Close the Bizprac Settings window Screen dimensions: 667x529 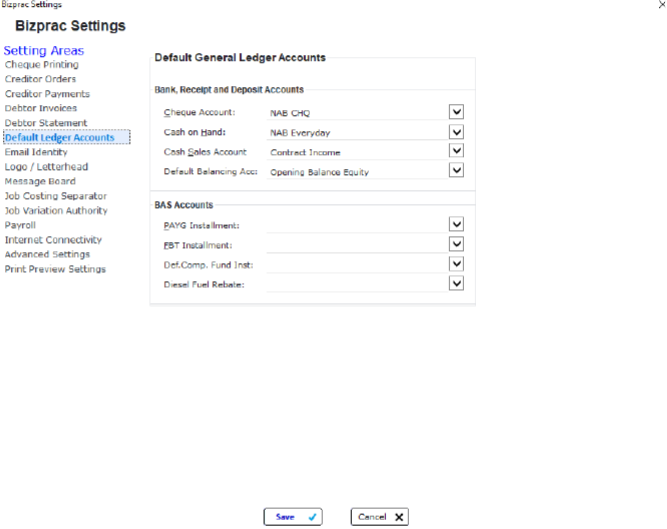click(661, 5)
